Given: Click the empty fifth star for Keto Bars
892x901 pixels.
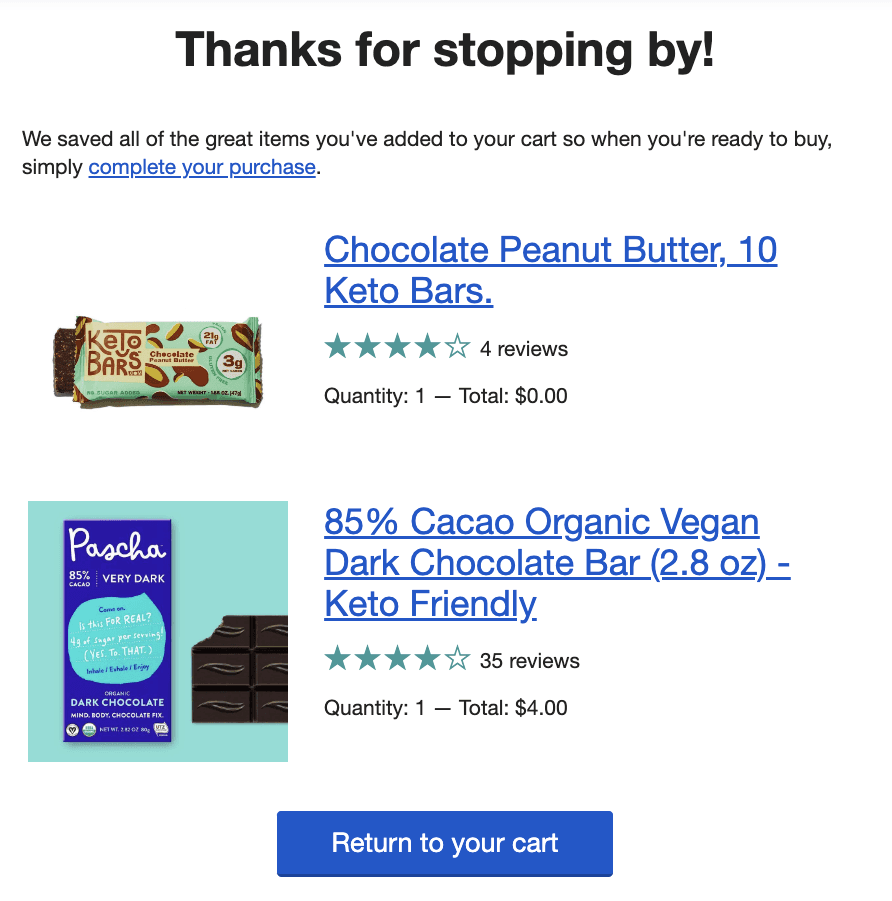Looking at the screenshot, I should coord(457,348).
